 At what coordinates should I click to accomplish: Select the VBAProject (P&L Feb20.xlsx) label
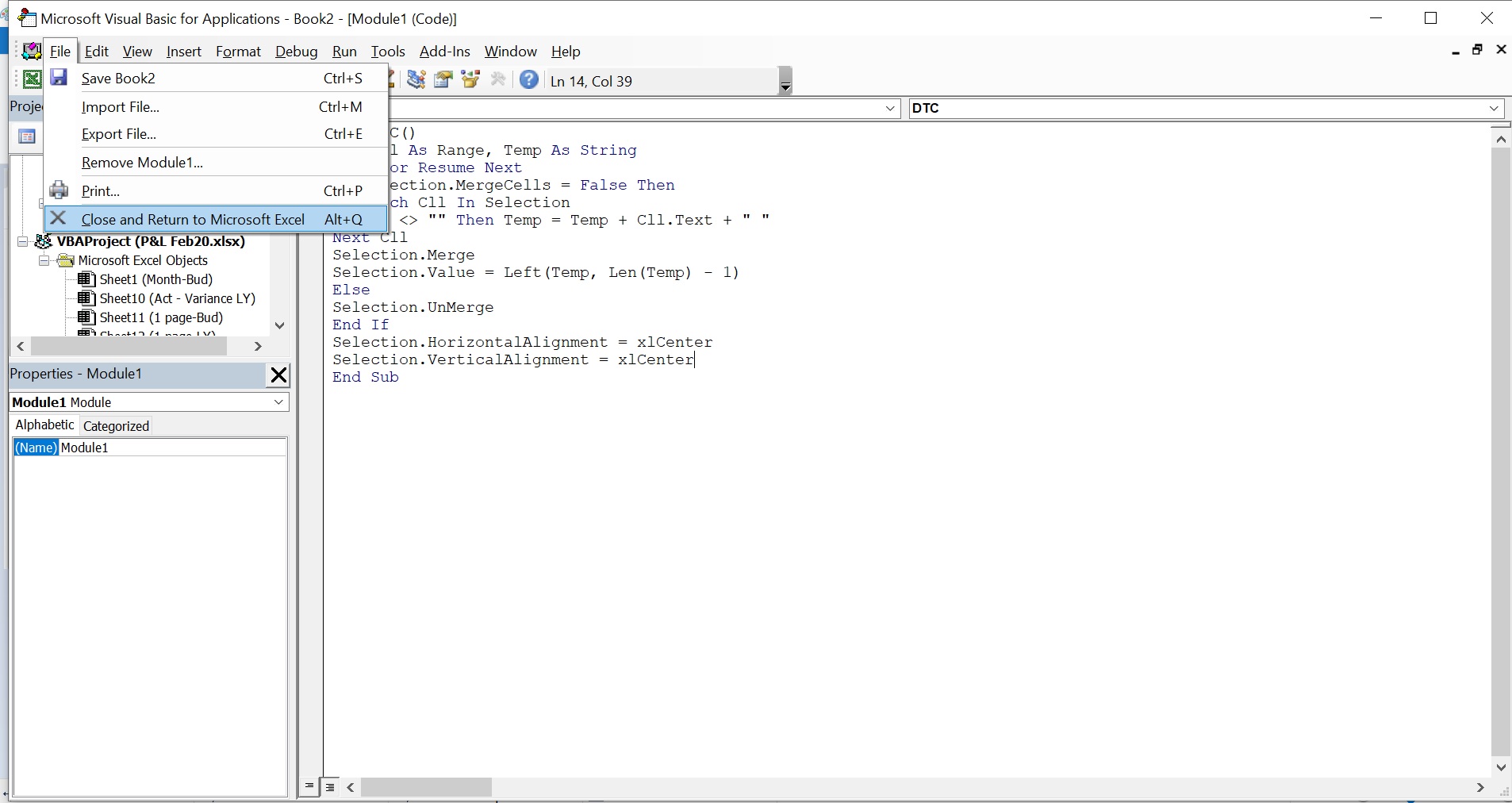click(151, 241)
